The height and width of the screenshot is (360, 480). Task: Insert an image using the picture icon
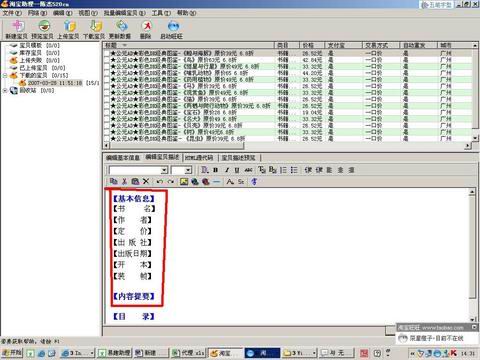(184, 182)
